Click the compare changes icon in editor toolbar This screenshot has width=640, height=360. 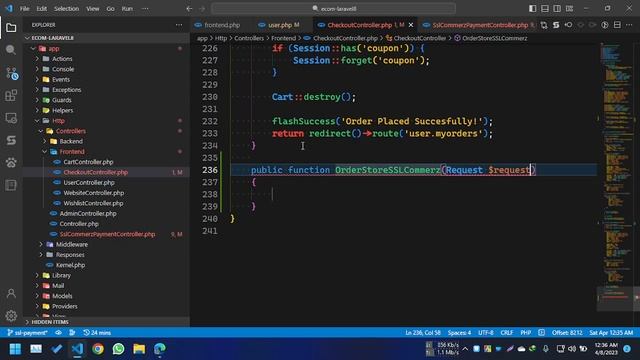tap(544, 25)
